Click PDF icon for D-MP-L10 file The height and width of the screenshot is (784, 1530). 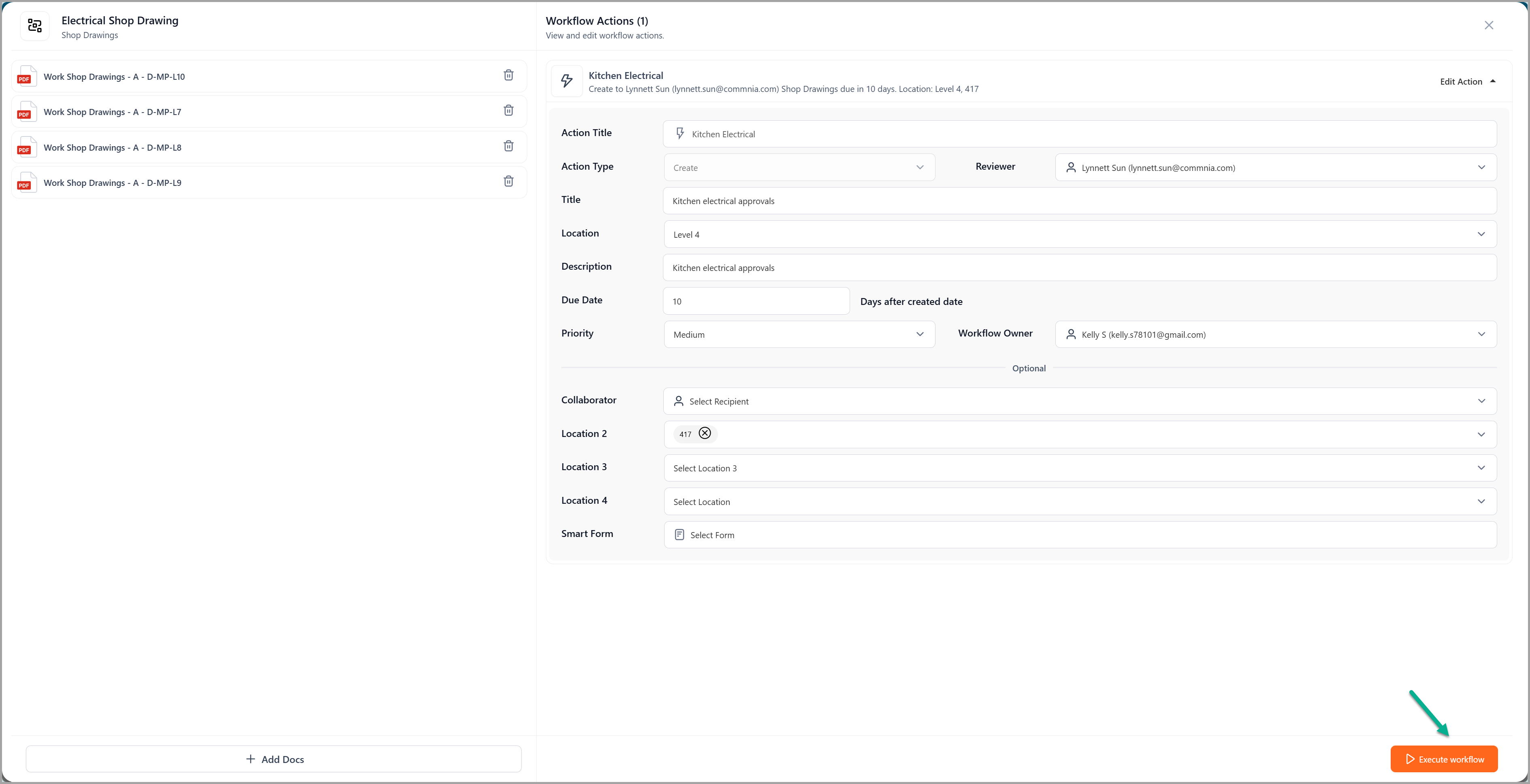[27, 76]
